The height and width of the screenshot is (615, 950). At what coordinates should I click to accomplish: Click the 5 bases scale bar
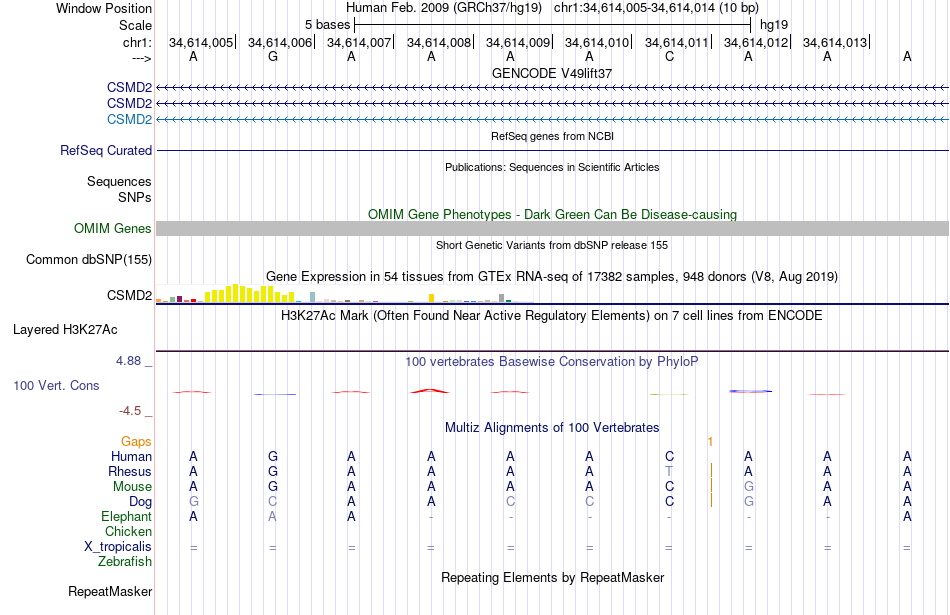pos(552,25)
